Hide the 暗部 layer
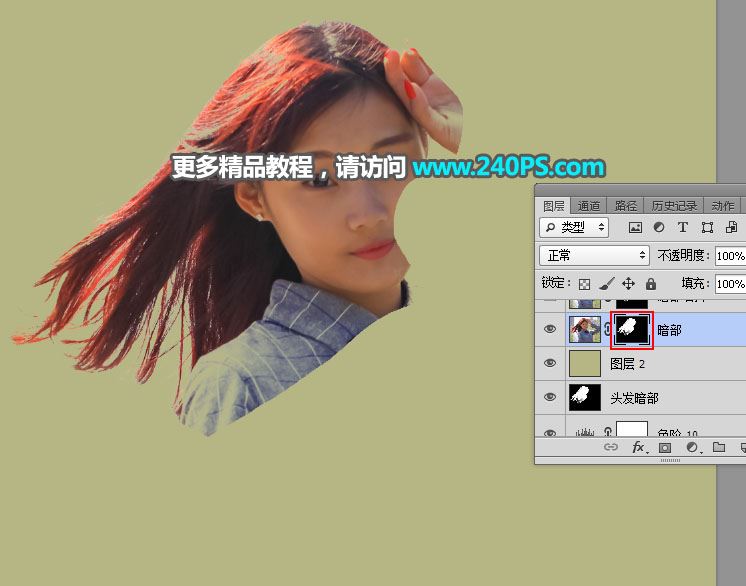The width and height of the screenshot is (746, 586). tap(550, 329)
